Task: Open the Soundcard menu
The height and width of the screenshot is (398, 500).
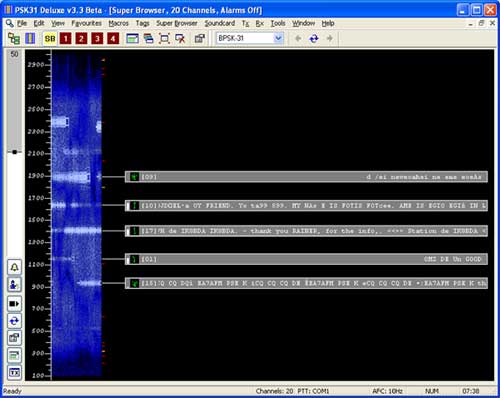Action: [x=220, y=23]
